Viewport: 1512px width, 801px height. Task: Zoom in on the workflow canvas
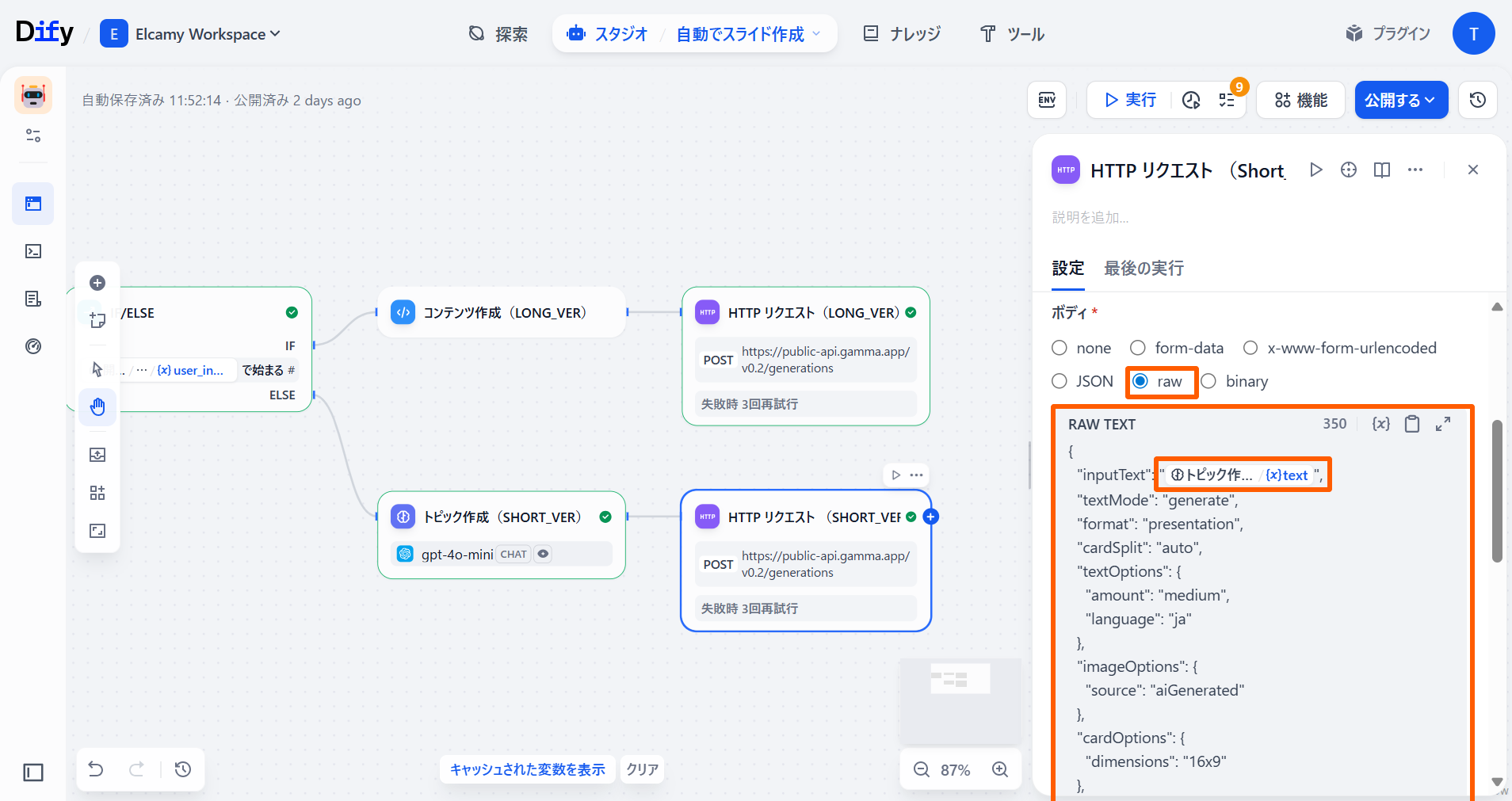tap(1000, 769)
